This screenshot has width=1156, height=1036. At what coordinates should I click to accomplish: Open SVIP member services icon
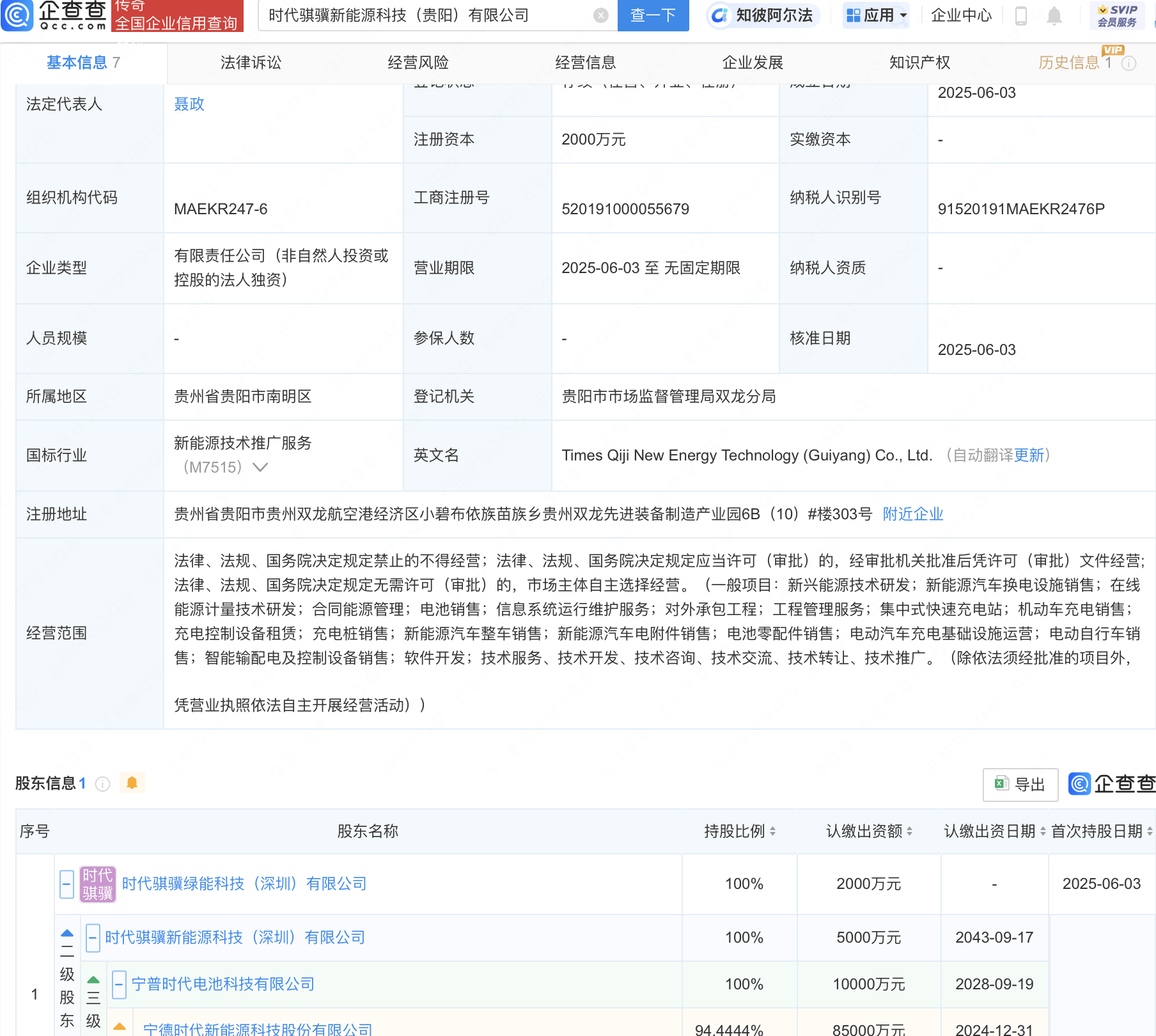[1117, 15]
